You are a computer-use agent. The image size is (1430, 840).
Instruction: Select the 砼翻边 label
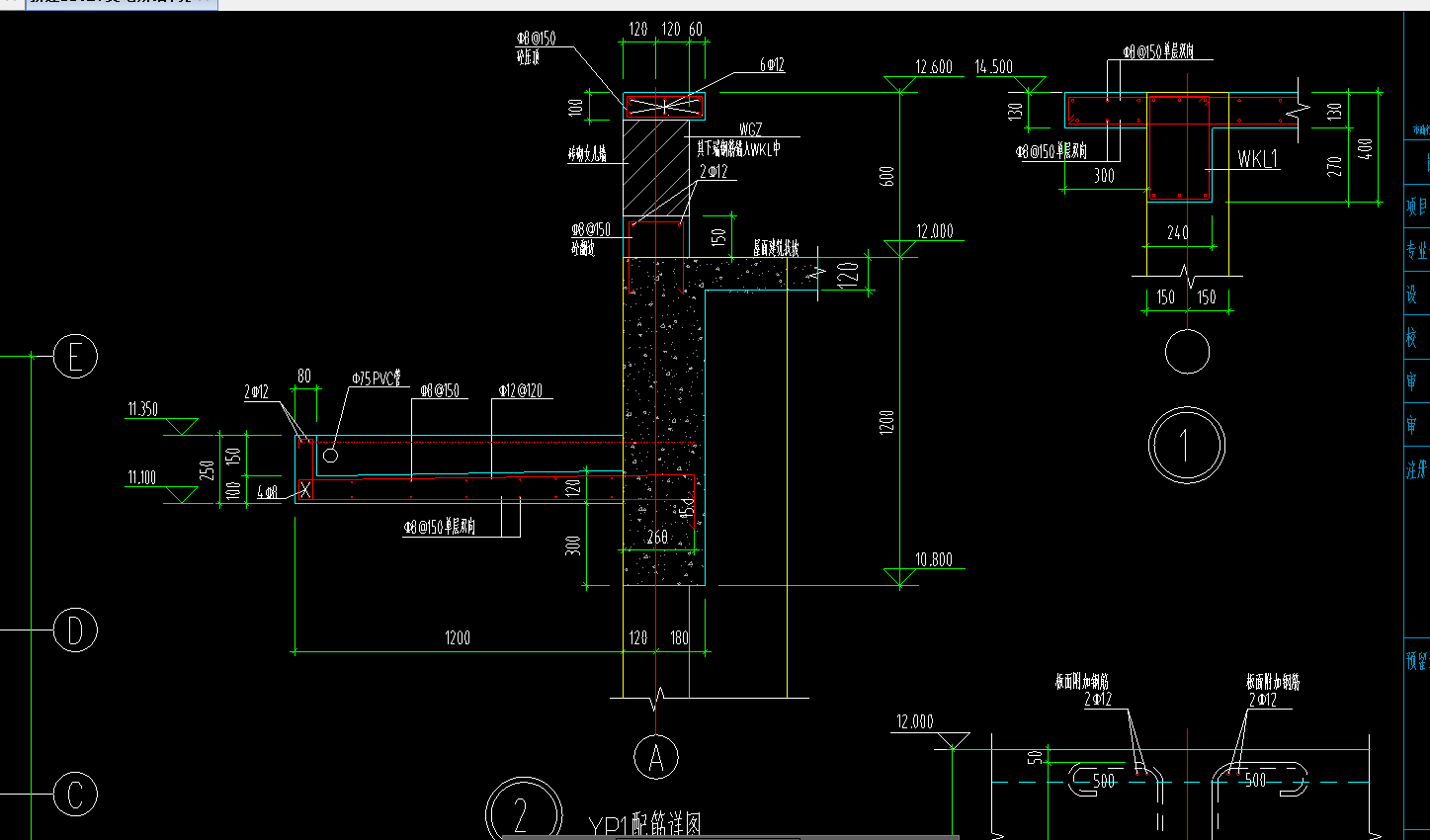(x=583, y=248)
